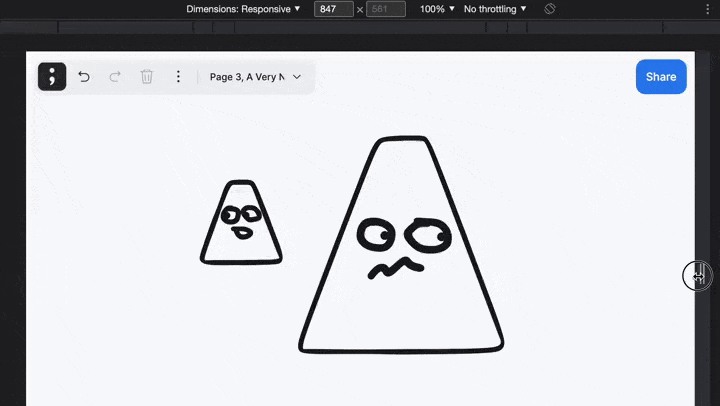Viewport: 720px width, 406px height.
Task: Open the 100% zoom dropdown
Action: click(437, 9)
